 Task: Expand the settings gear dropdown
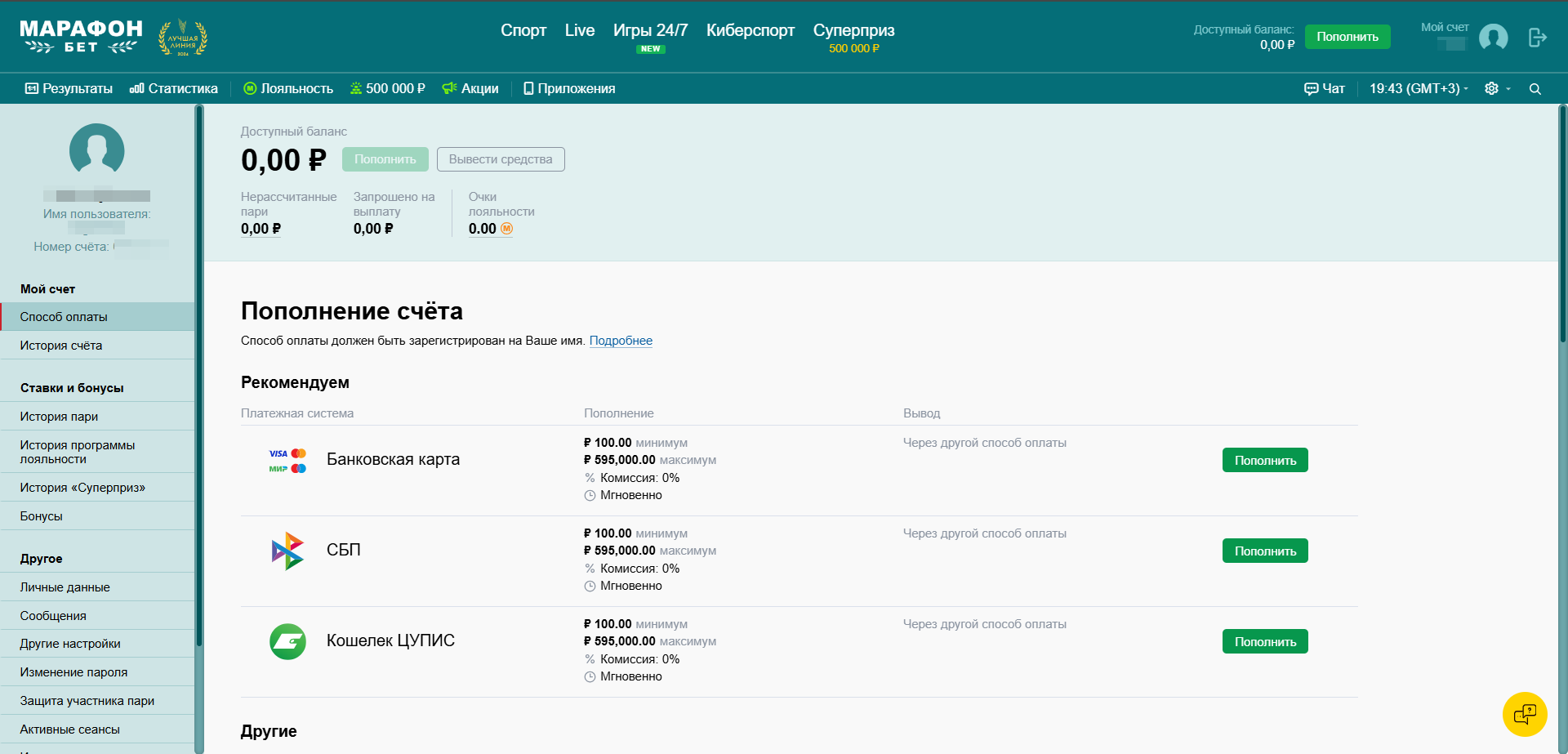[x=1497, y=89]
